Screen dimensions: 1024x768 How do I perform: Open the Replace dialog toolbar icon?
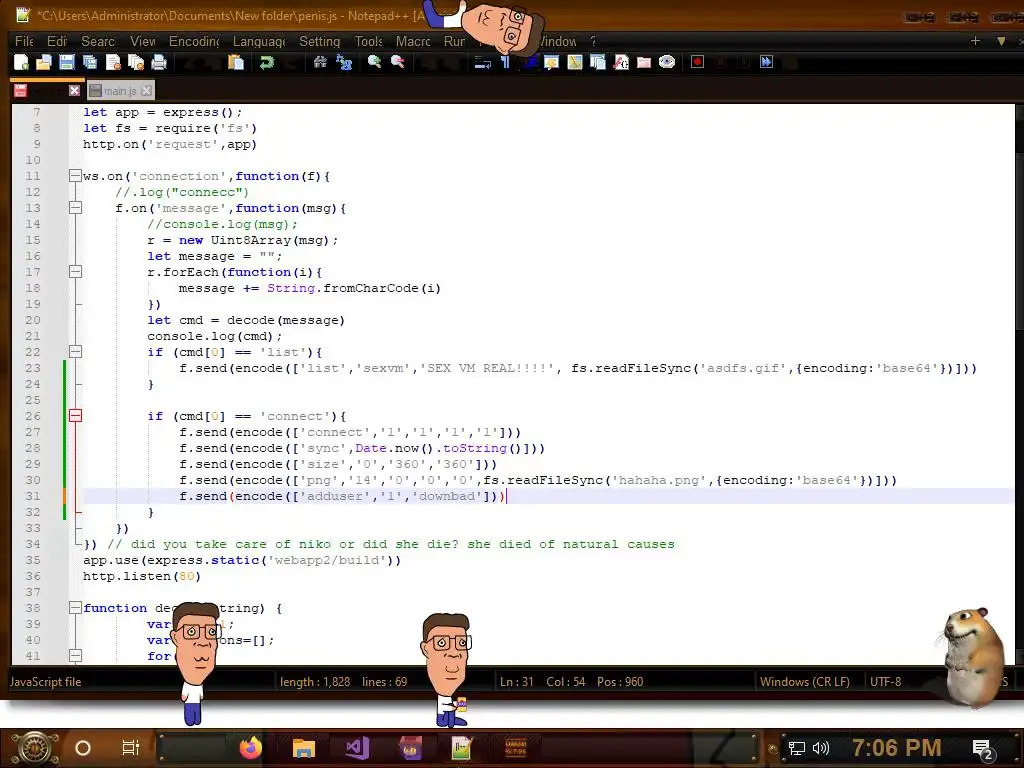344,62
